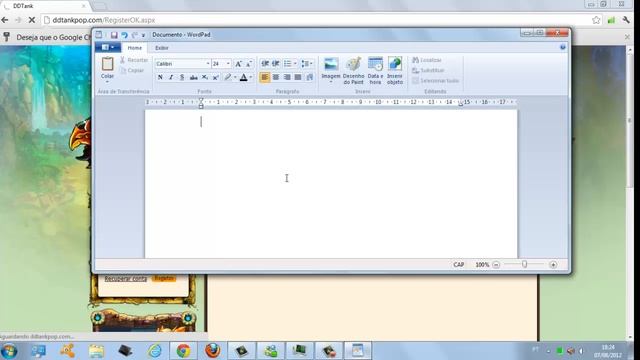Screen dimensions: 640x360
Task: Click orange Registrar button on webpage
Action: click(x=164, y=278)
